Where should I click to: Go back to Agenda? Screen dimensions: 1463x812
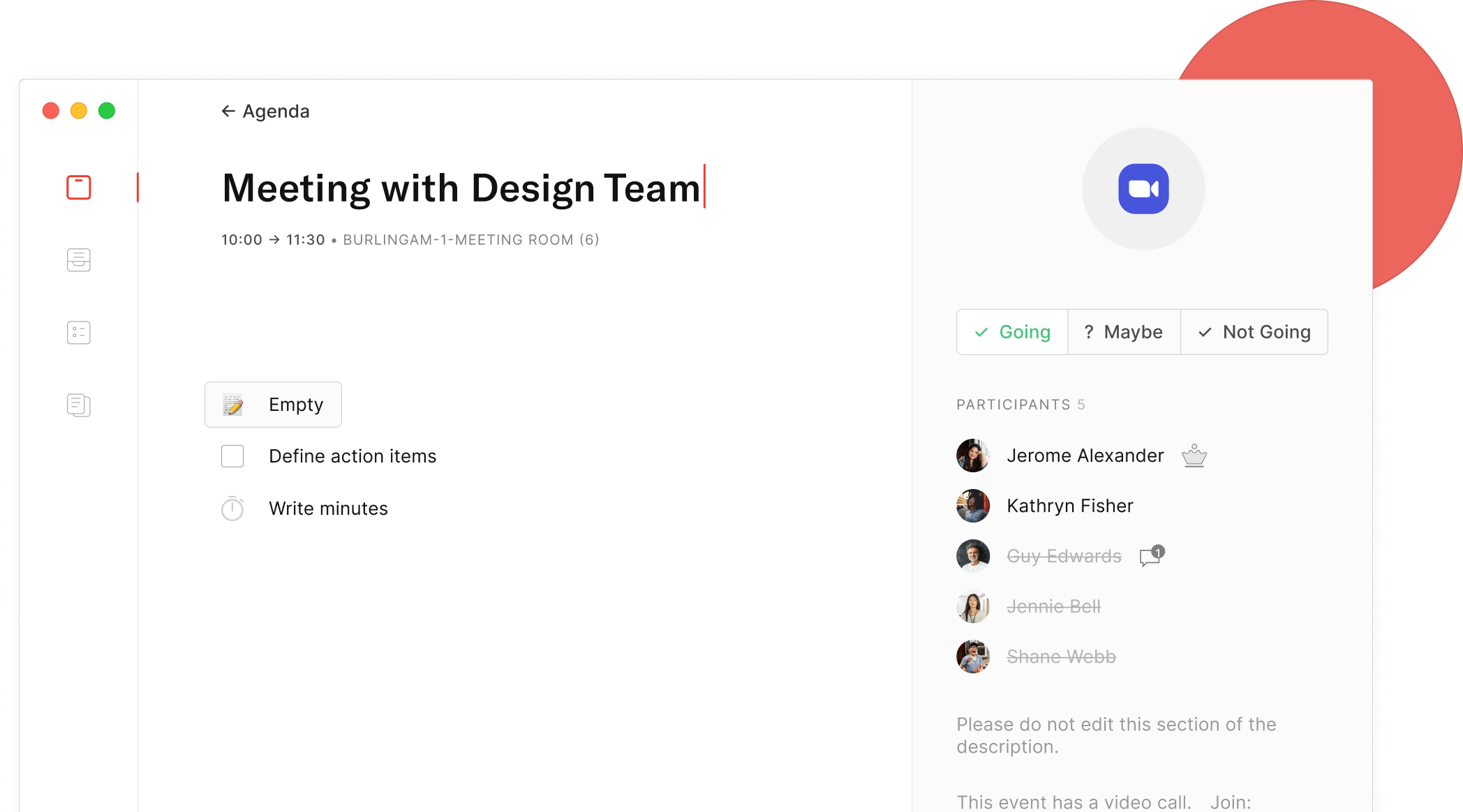pyautogui.click(x=265, y=111)
